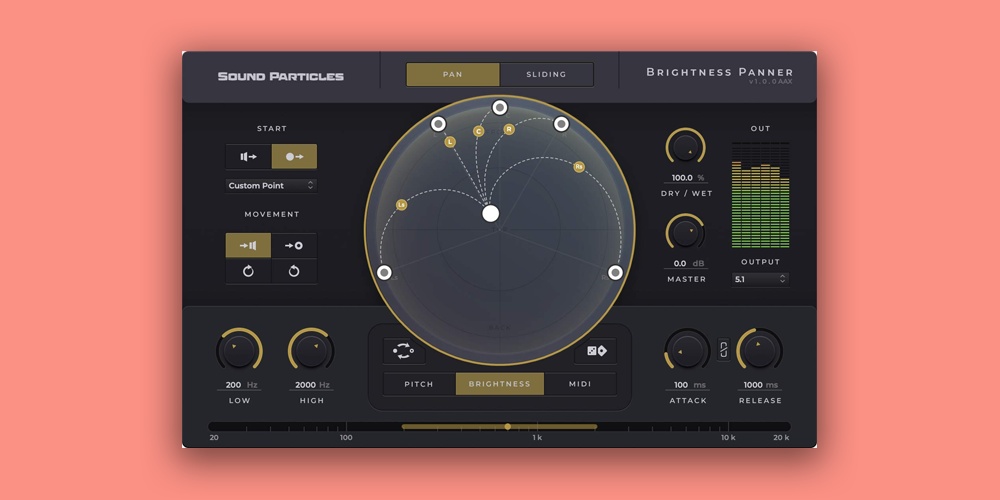This screenshot has width=1000, height=500.
Task: Click the white center point in the panner
Action: (x=490, y=213)
